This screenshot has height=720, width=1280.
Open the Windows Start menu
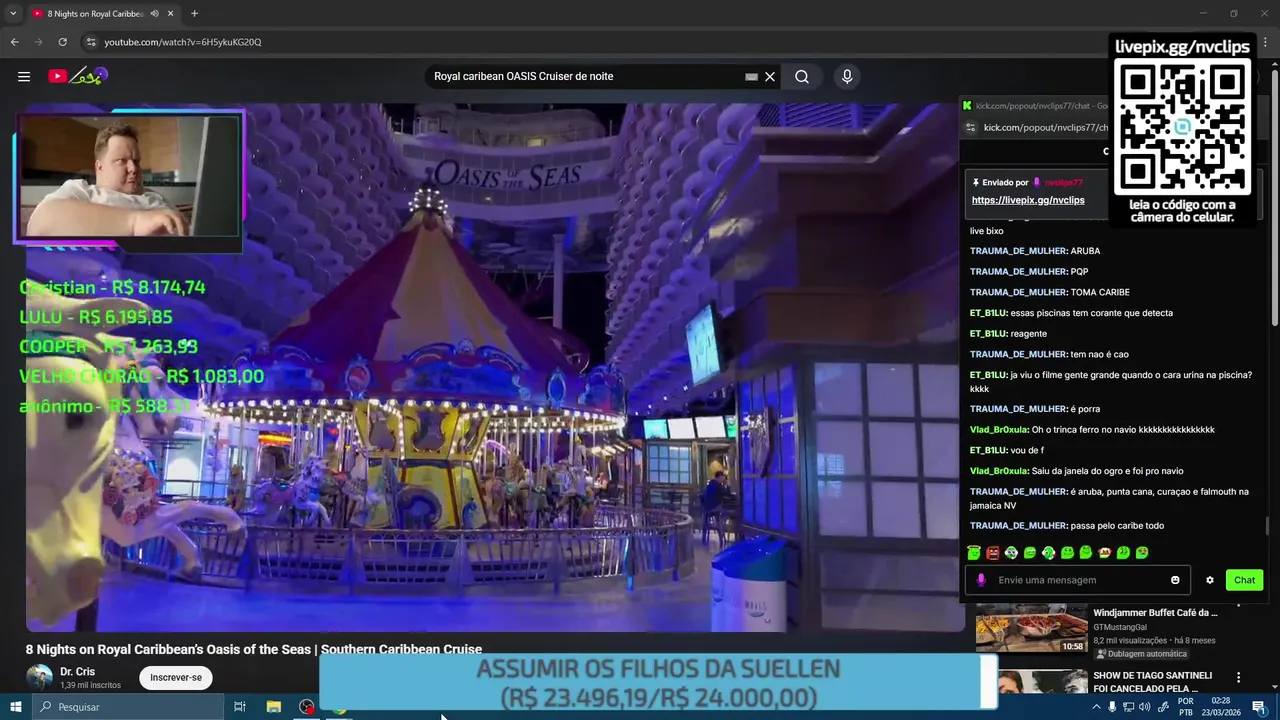pos(15,707)
